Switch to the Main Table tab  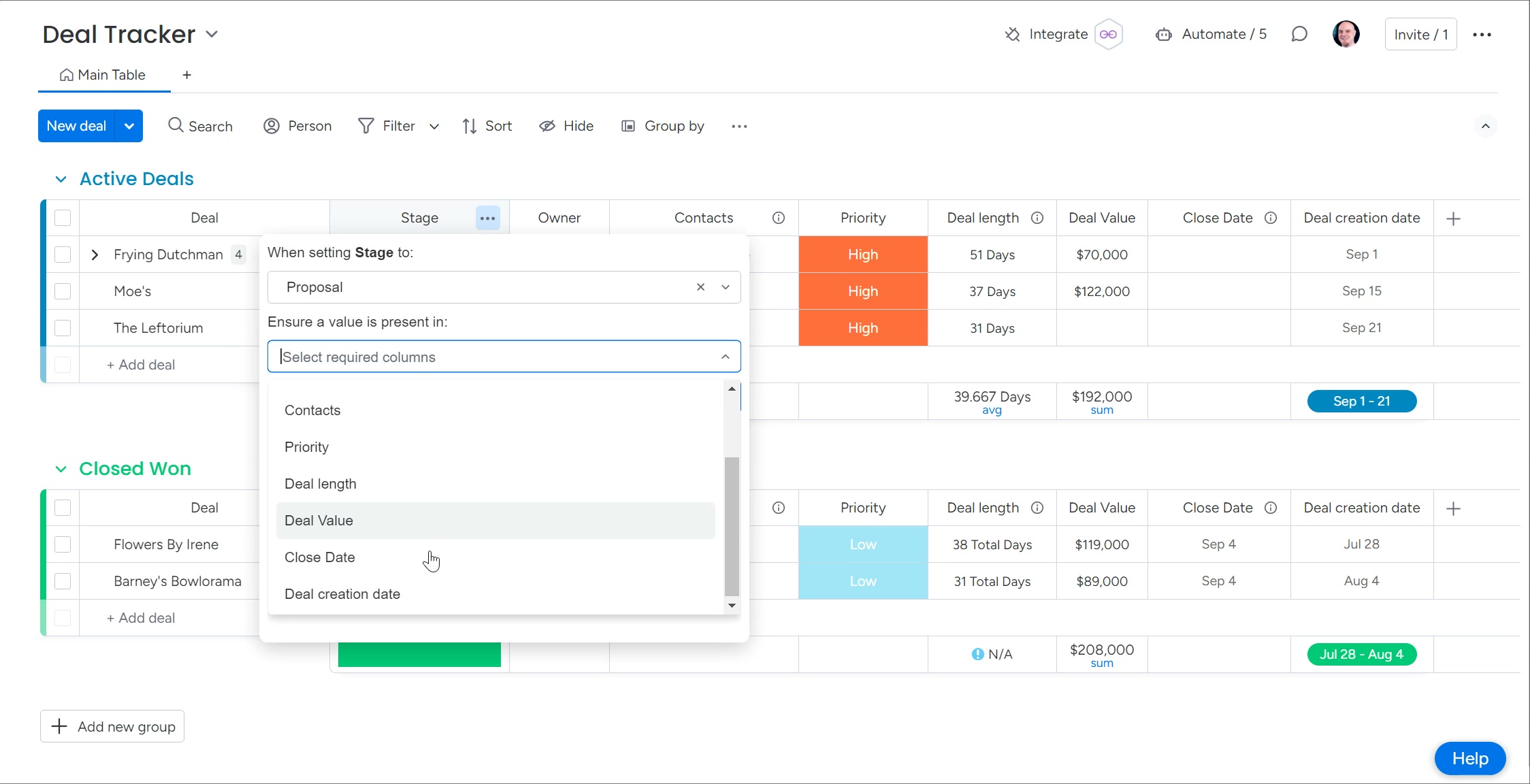click(x=103, y=75)
